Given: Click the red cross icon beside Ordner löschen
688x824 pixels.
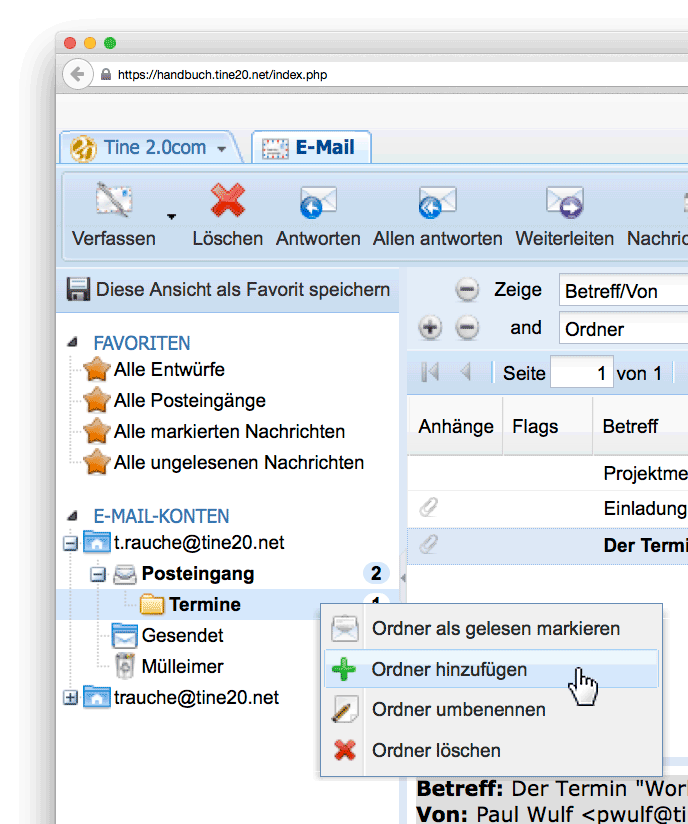Looking at the screenshot, I should pos(345,750).
